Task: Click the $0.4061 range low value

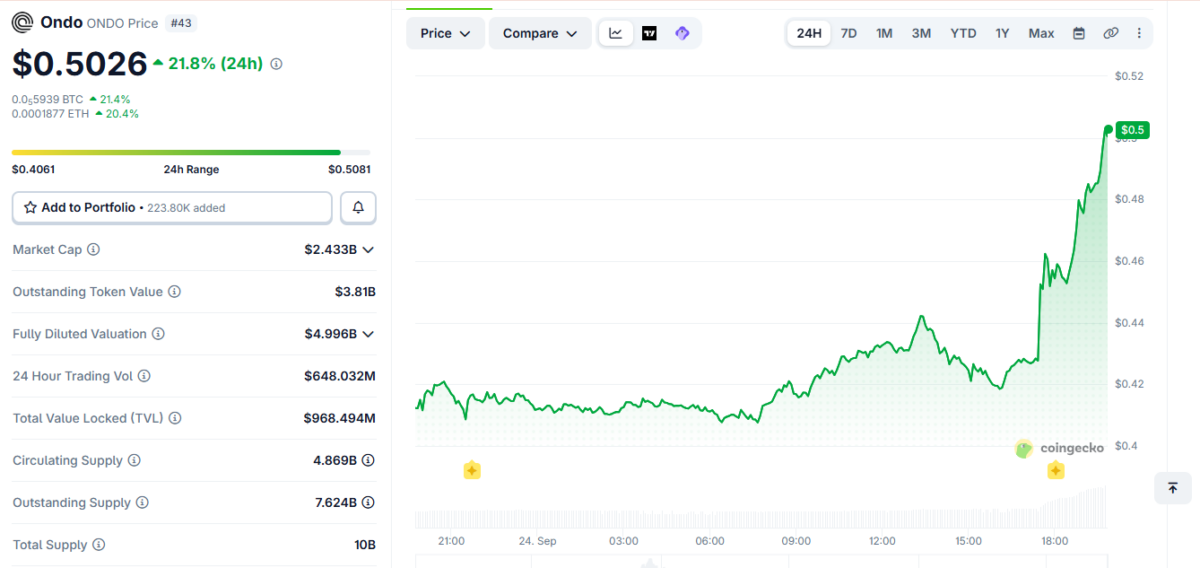Action: click(x=33, y=169)
